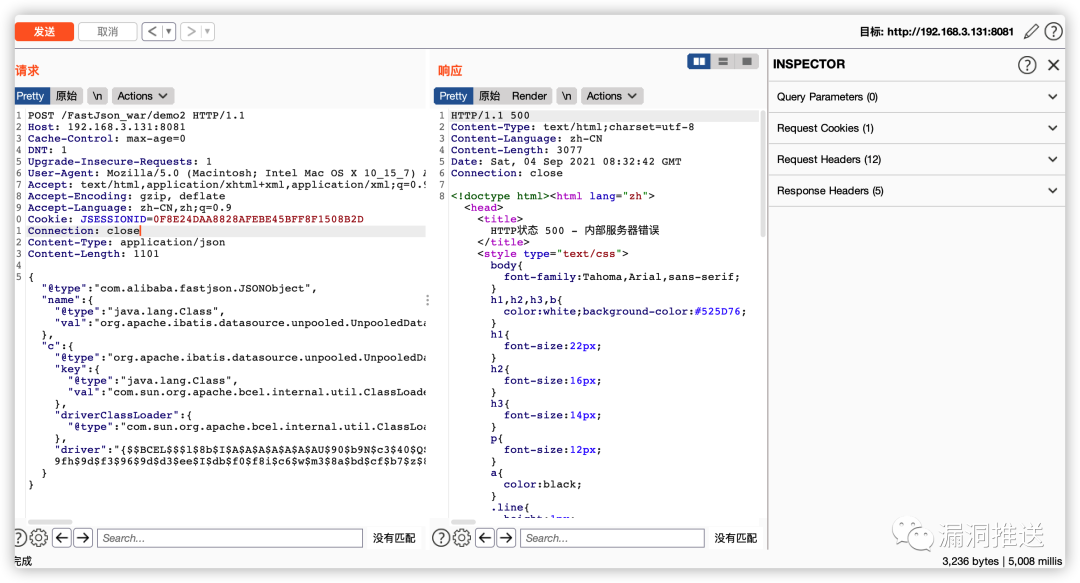Click the Content-Type: application/json header
The image size is (1080, 583).
(126, 242)
